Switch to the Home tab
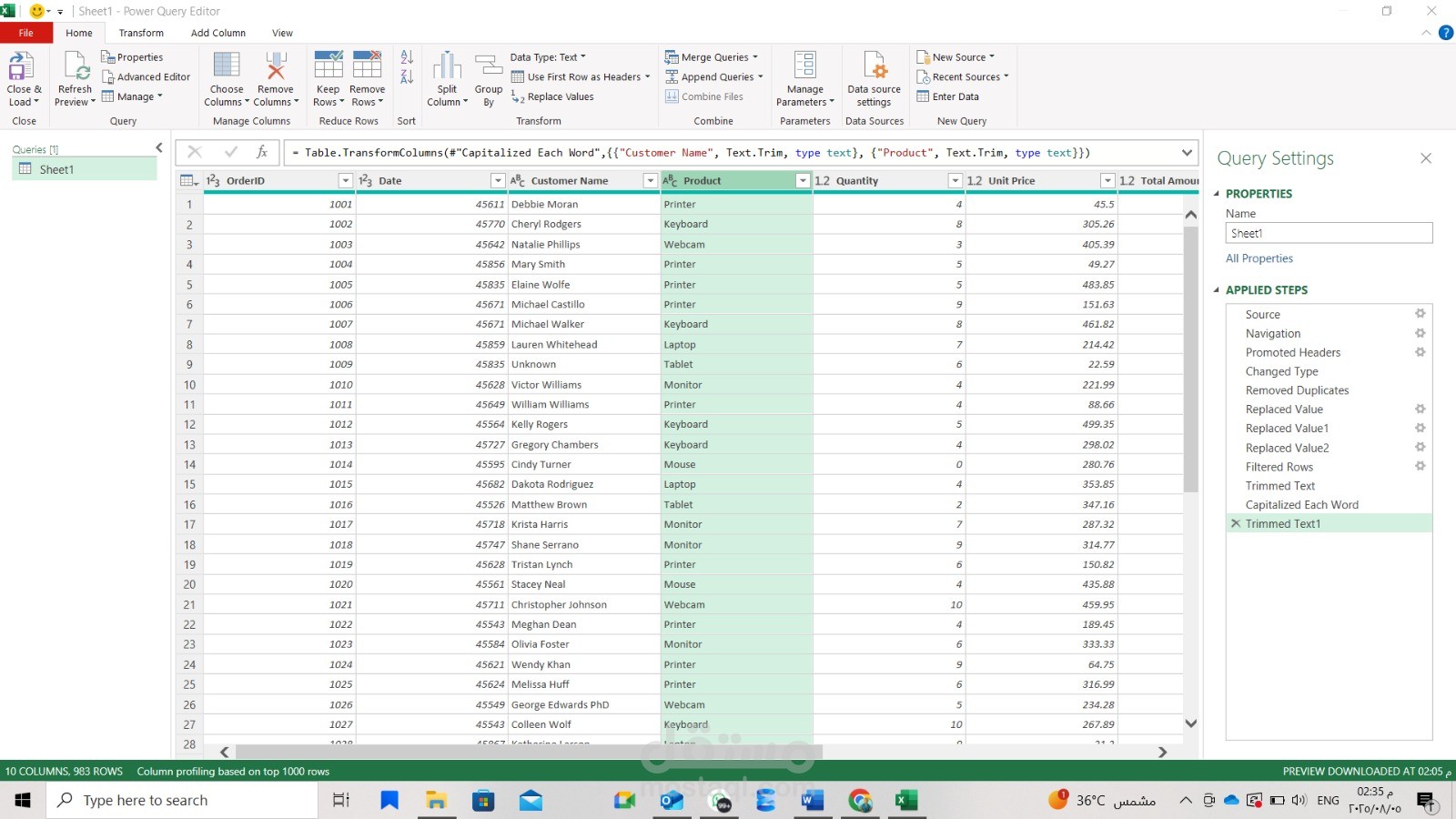The image size is (1456, 819). tap(79, 33)
